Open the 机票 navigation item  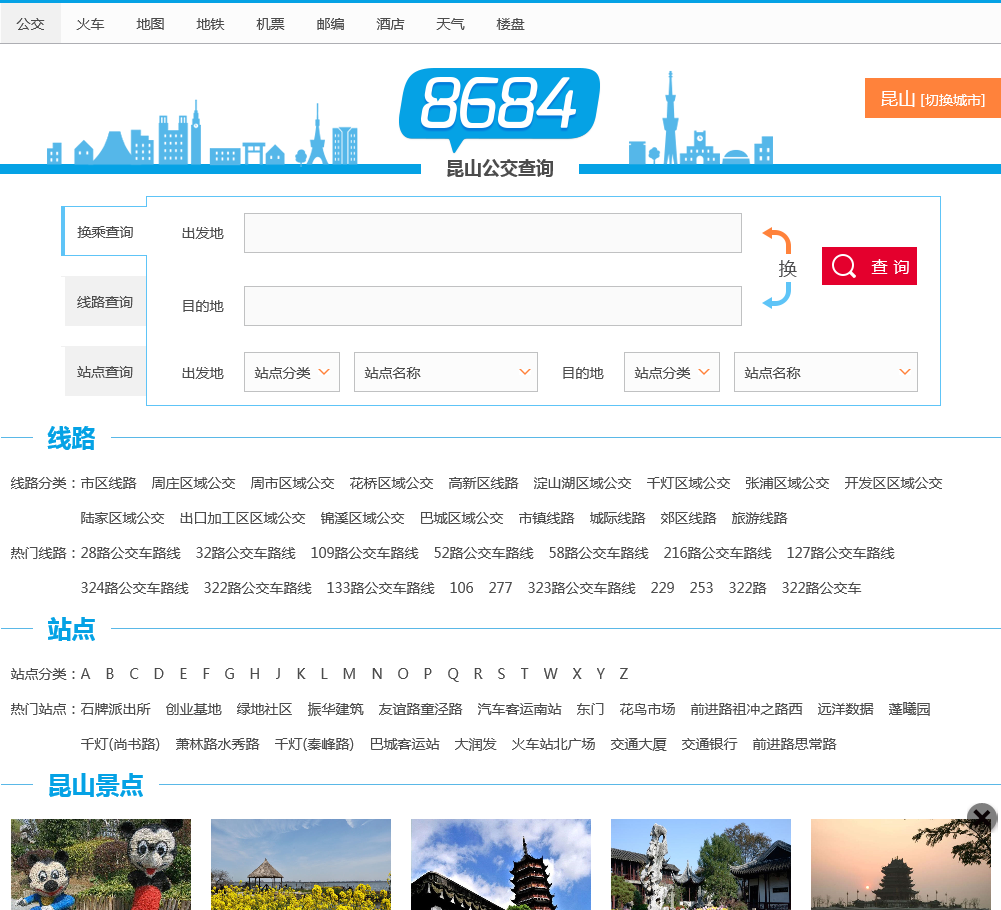tap(270, 24)
